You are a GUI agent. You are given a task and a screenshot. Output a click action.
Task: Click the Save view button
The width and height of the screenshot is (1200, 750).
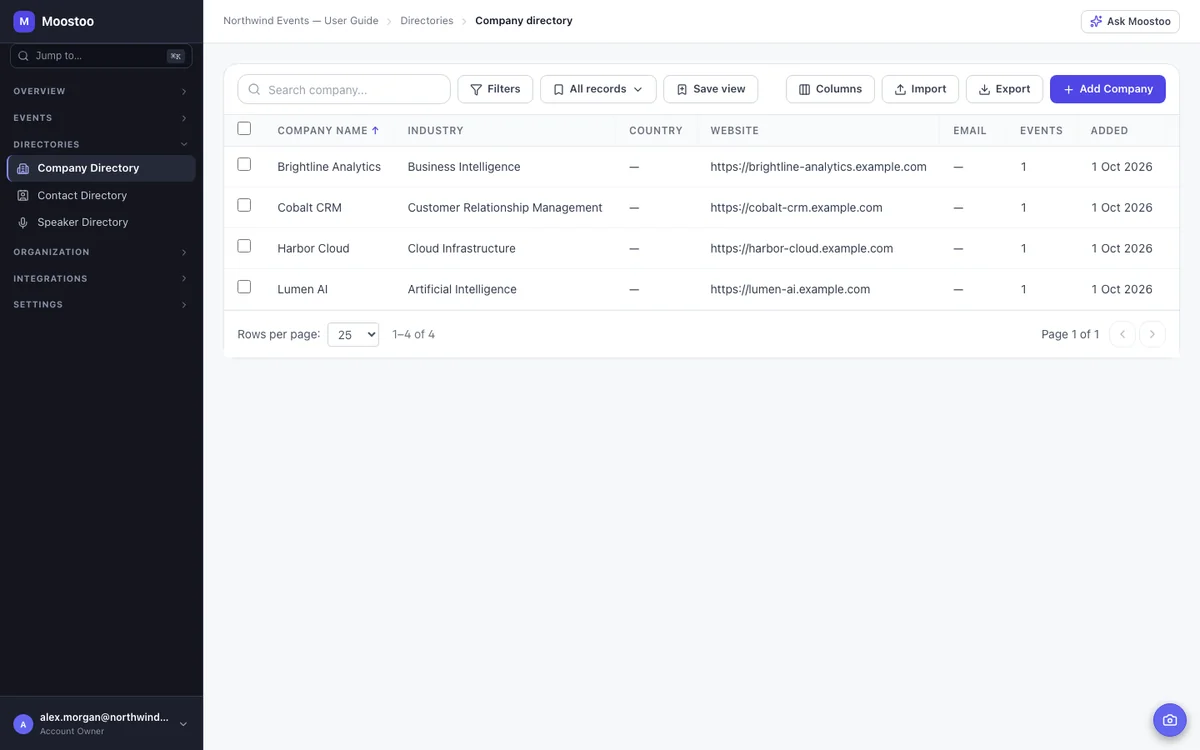point(711,89)
